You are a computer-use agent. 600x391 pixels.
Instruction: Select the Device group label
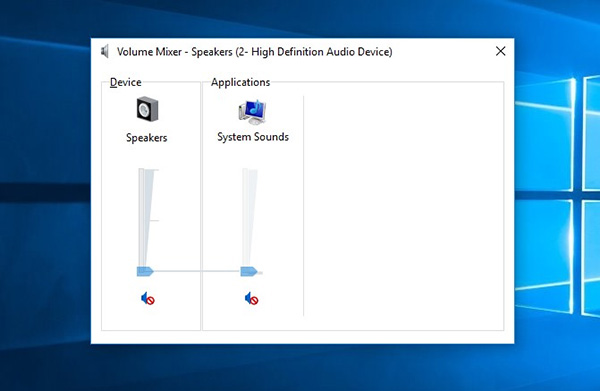pyautogui.click(x=126, y=82)
